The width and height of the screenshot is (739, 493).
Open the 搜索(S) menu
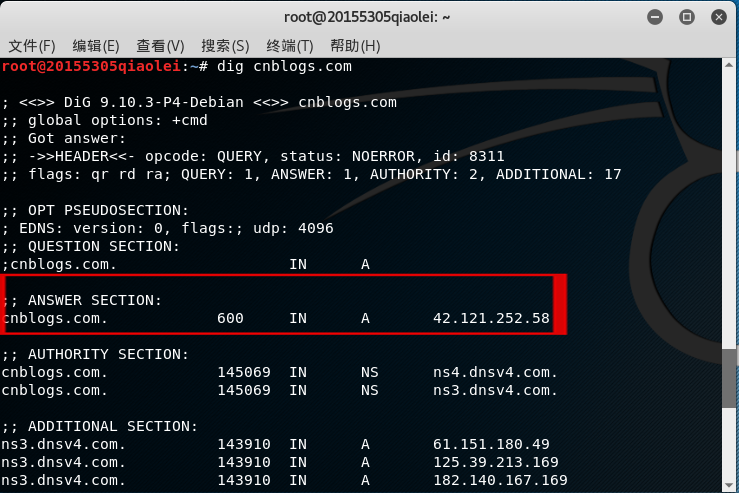click(x=225, y=46)
